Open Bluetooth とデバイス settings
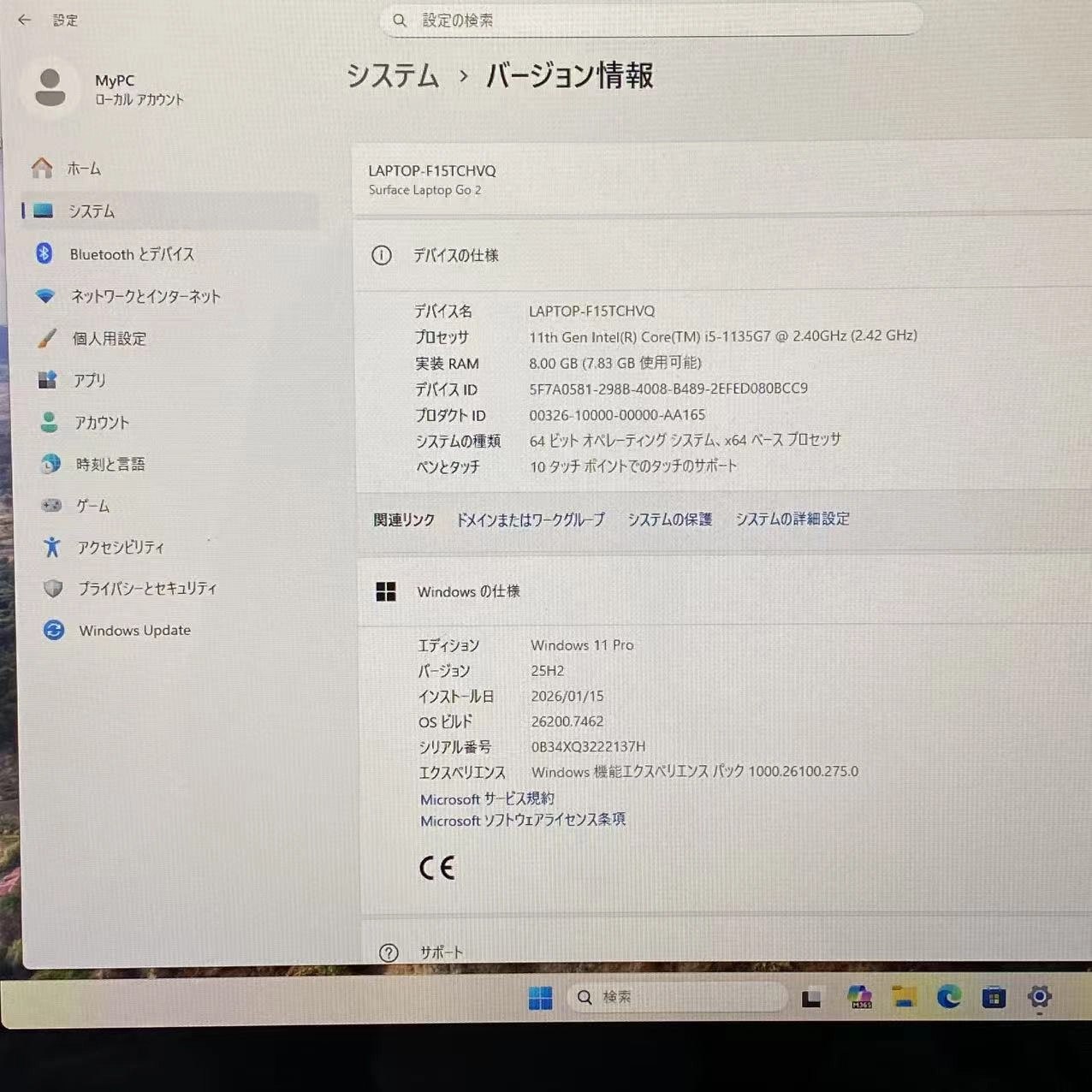 tap(130, 254)
